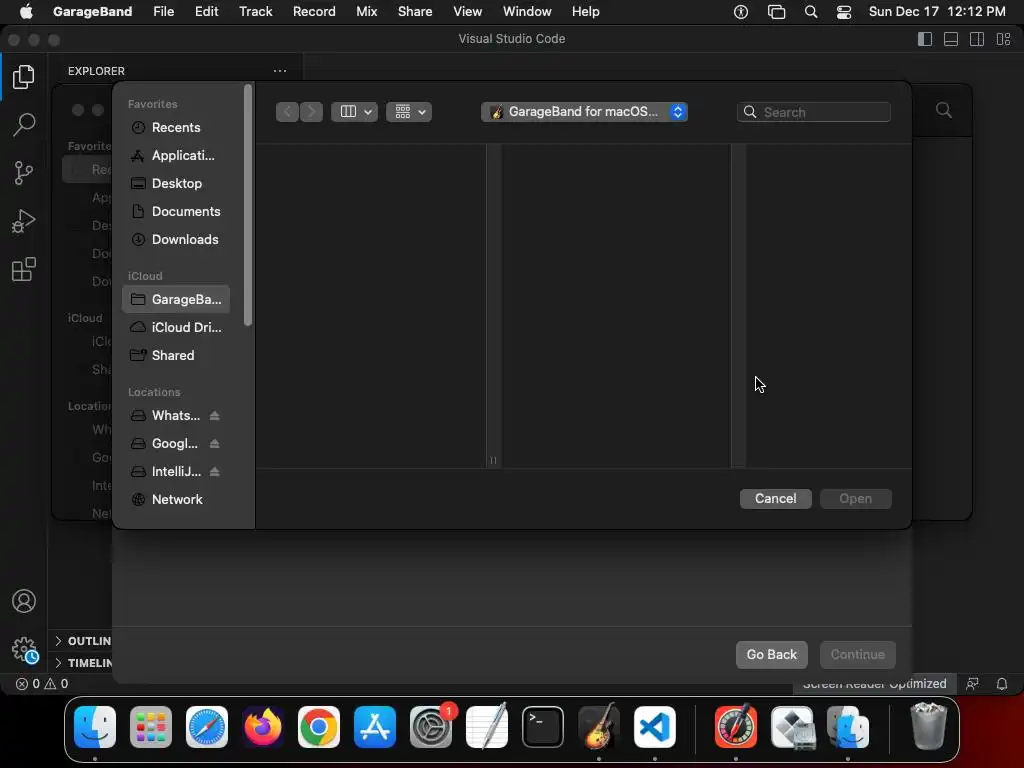Open Spotlight search in menu bar
1024x768 pixels.
tap(810, 12)
